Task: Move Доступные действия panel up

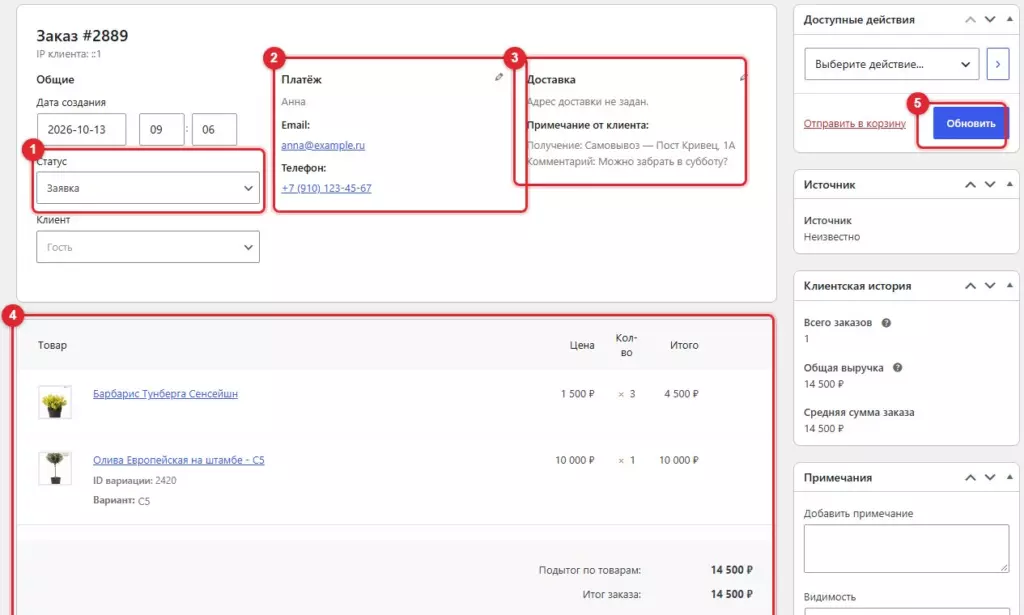Action: (970, 20)
